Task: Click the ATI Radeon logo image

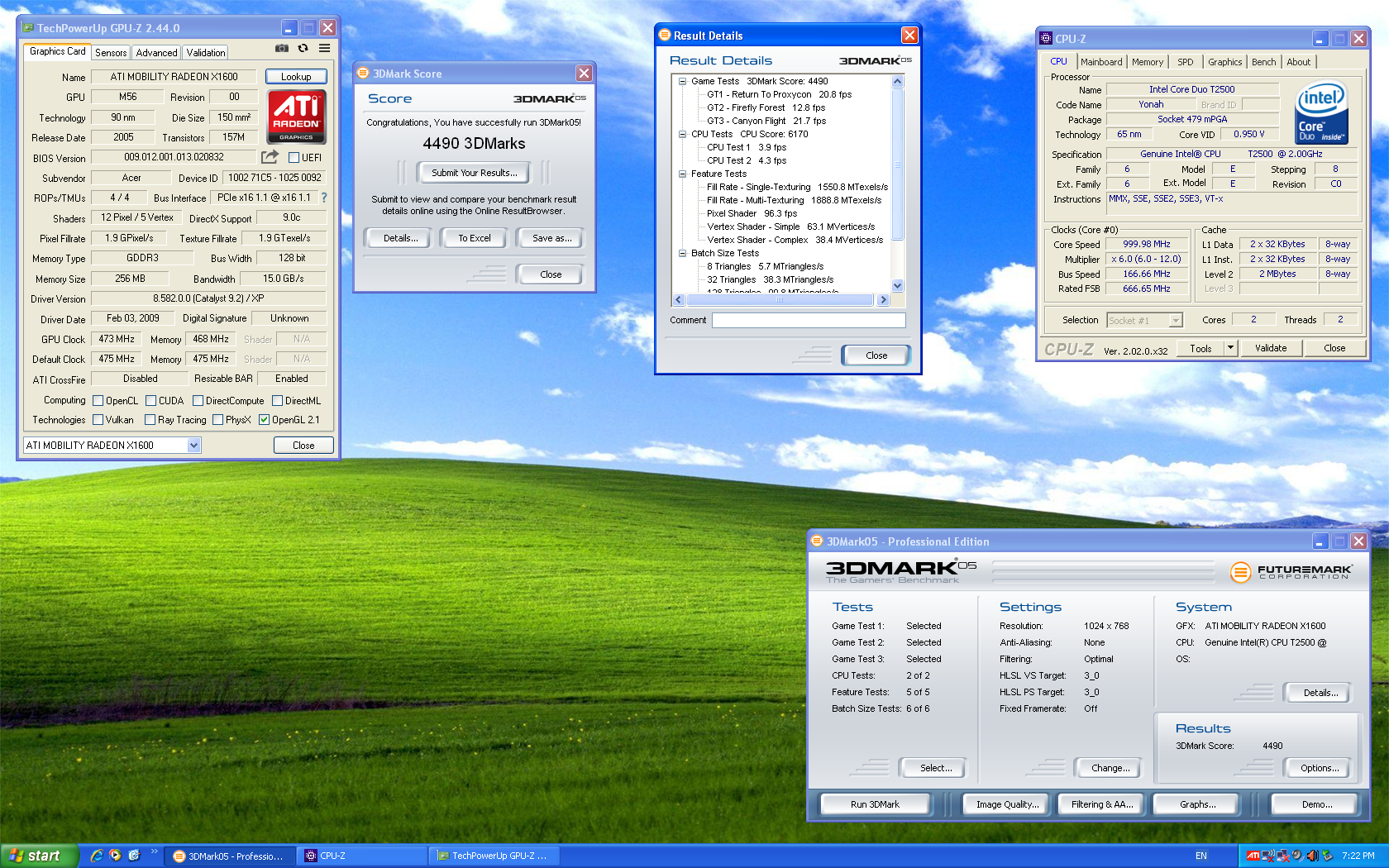Action: (x=296, y=117)
